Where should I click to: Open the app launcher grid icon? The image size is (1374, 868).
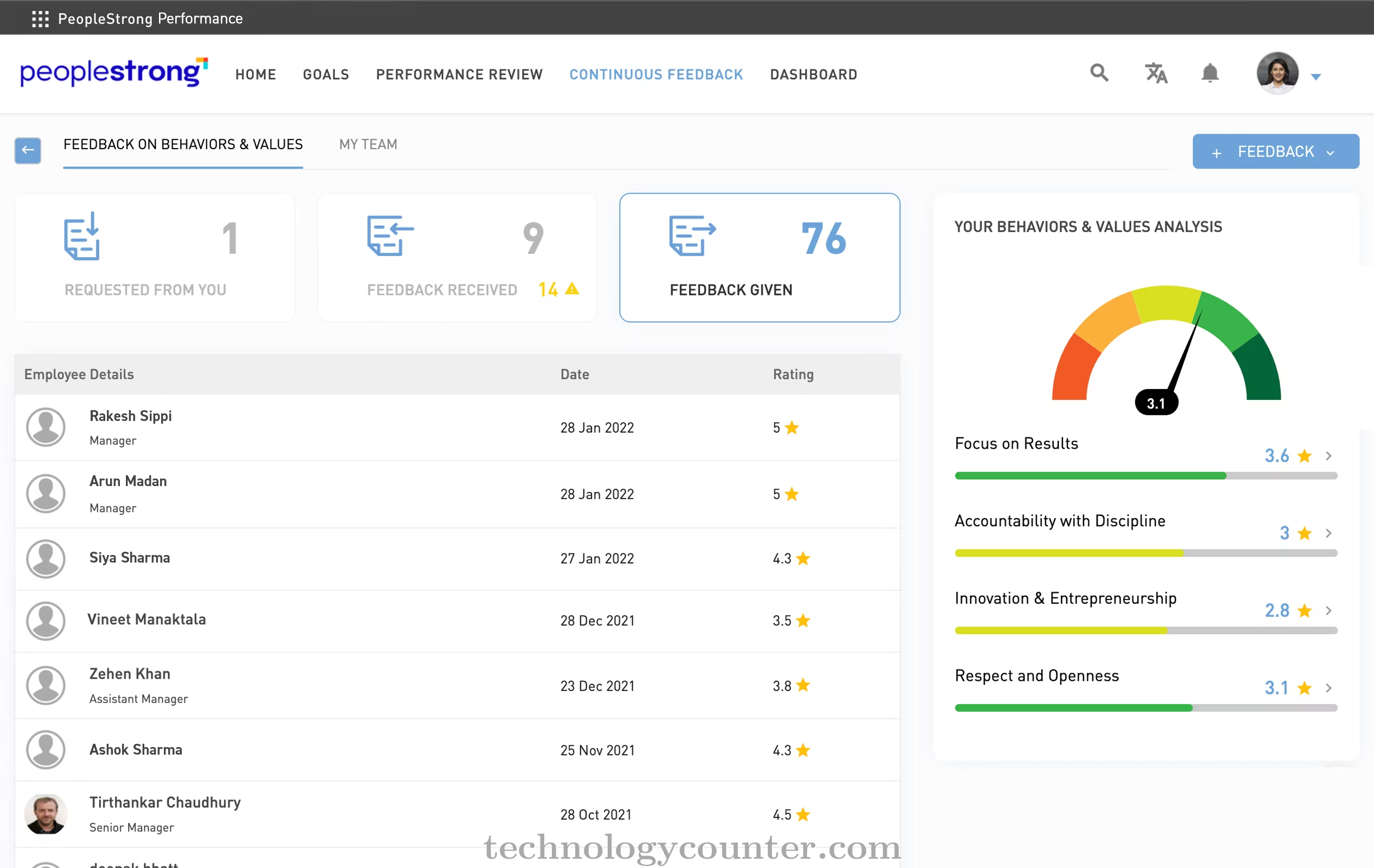coord(40,19)
